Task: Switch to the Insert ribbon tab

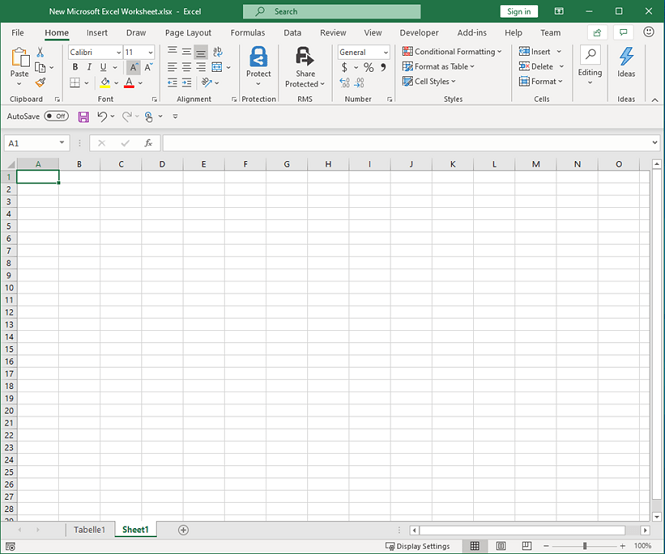Action: point(97,33)
